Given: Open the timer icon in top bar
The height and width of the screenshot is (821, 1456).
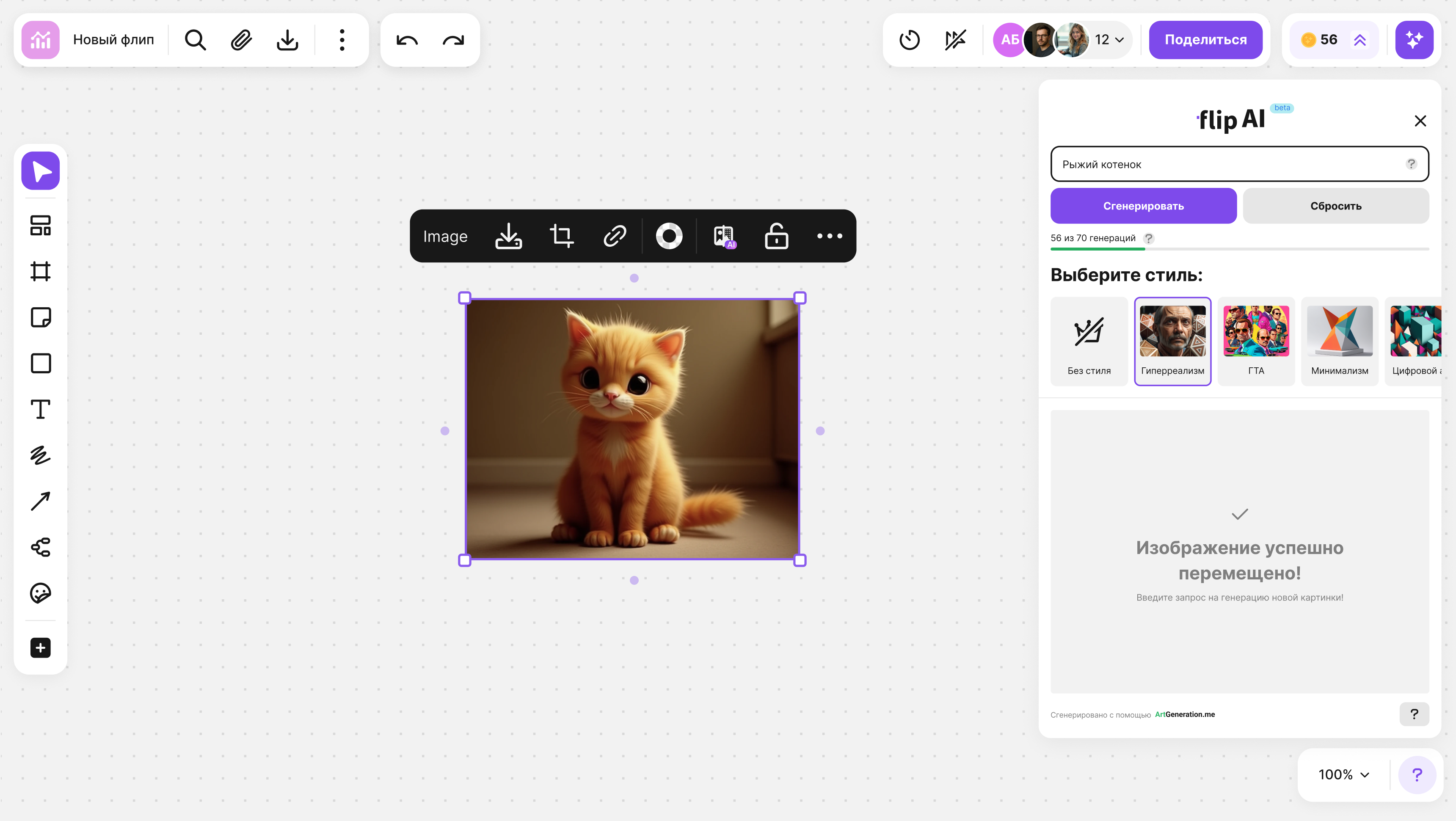Looking at the screenshot, I should point(910,40).
